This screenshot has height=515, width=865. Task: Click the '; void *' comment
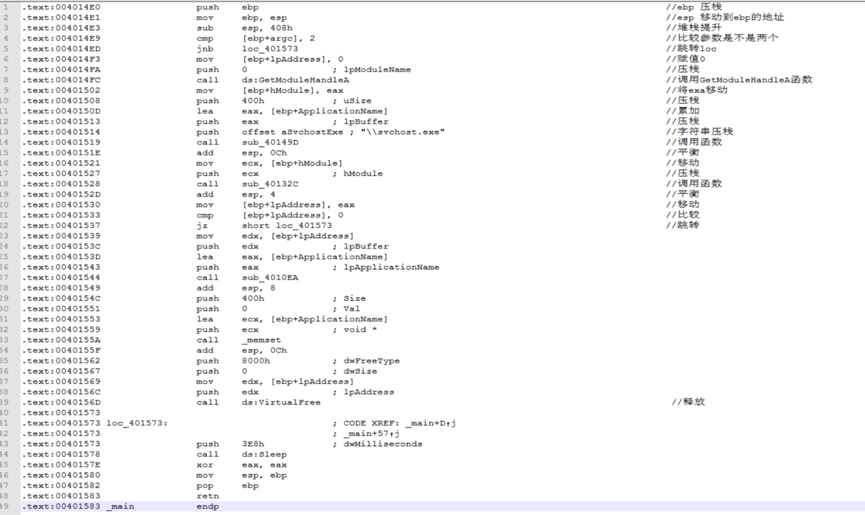(x=355, y=330)
